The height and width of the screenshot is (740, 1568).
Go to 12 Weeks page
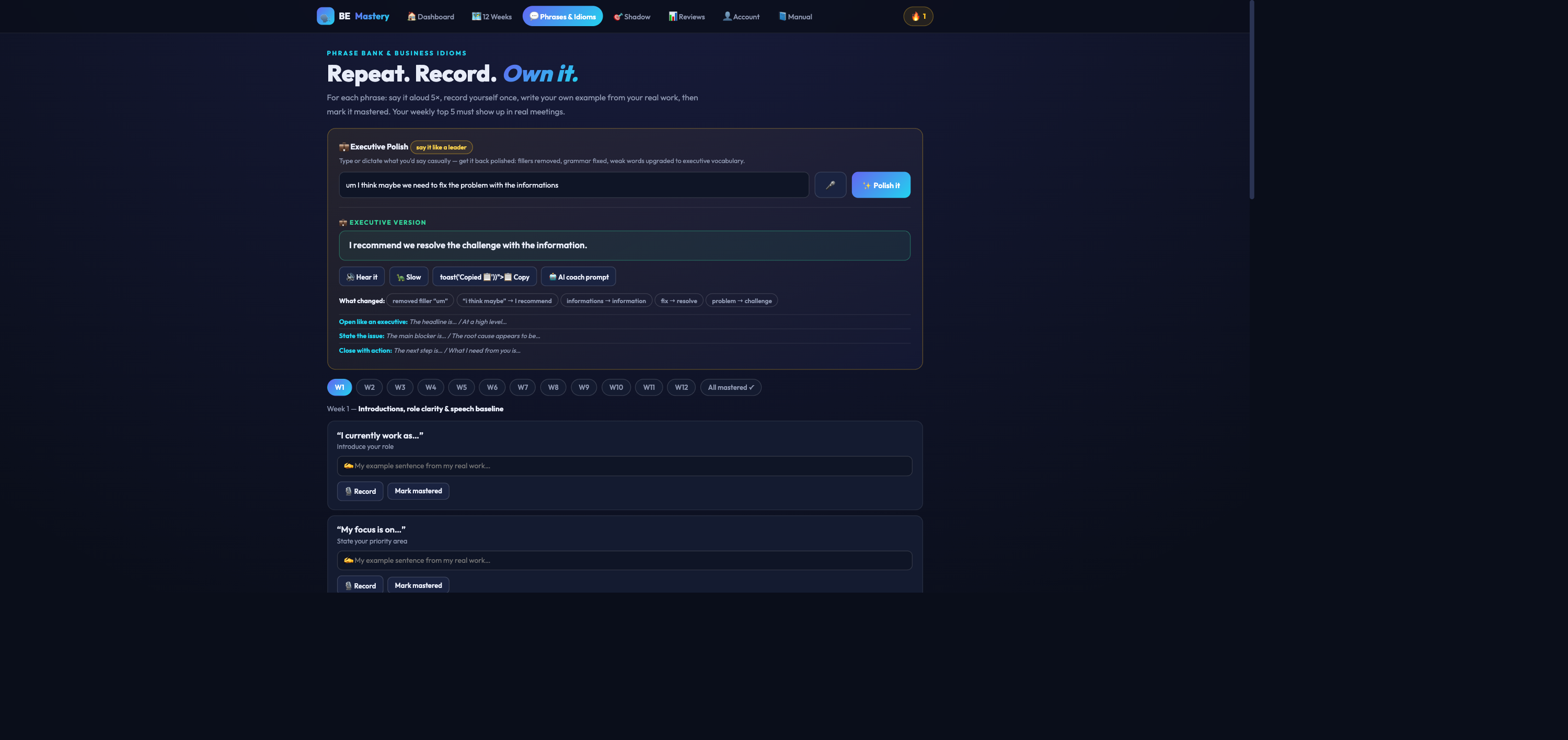pos(492,16)
